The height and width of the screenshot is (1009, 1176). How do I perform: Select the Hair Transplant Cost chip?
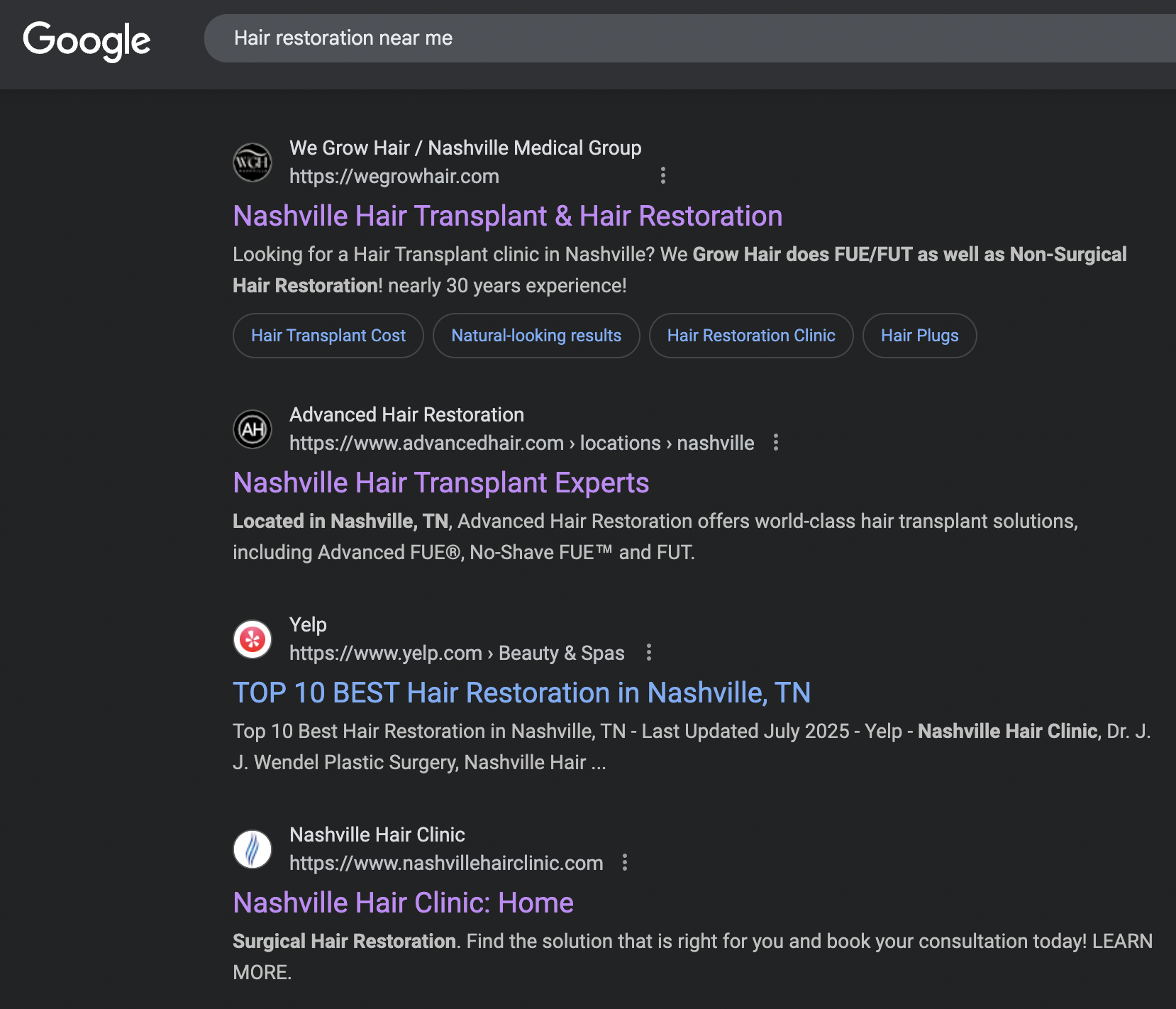(x=328, y=336)
